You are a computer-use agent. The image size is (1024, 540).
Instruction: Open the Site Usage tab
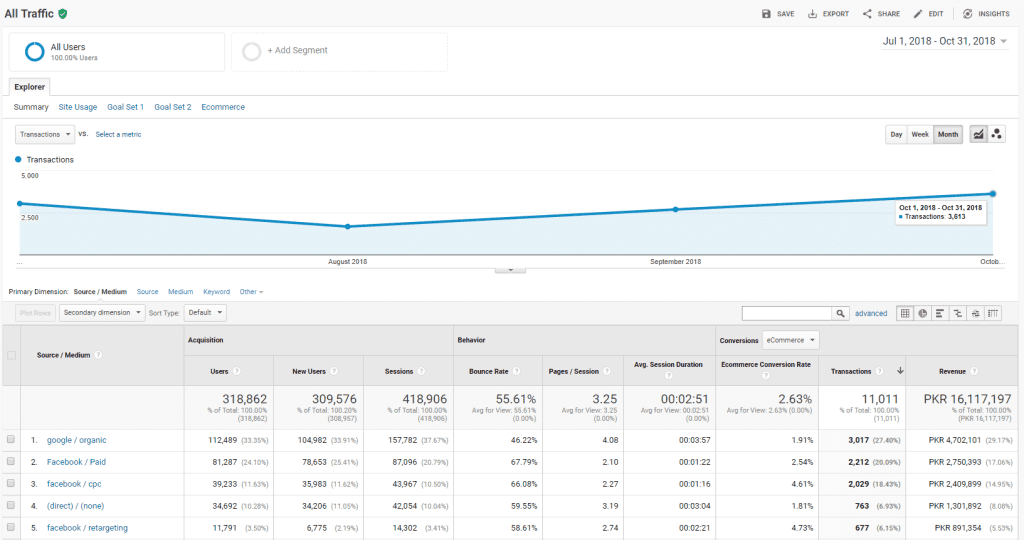pos(77,107)
